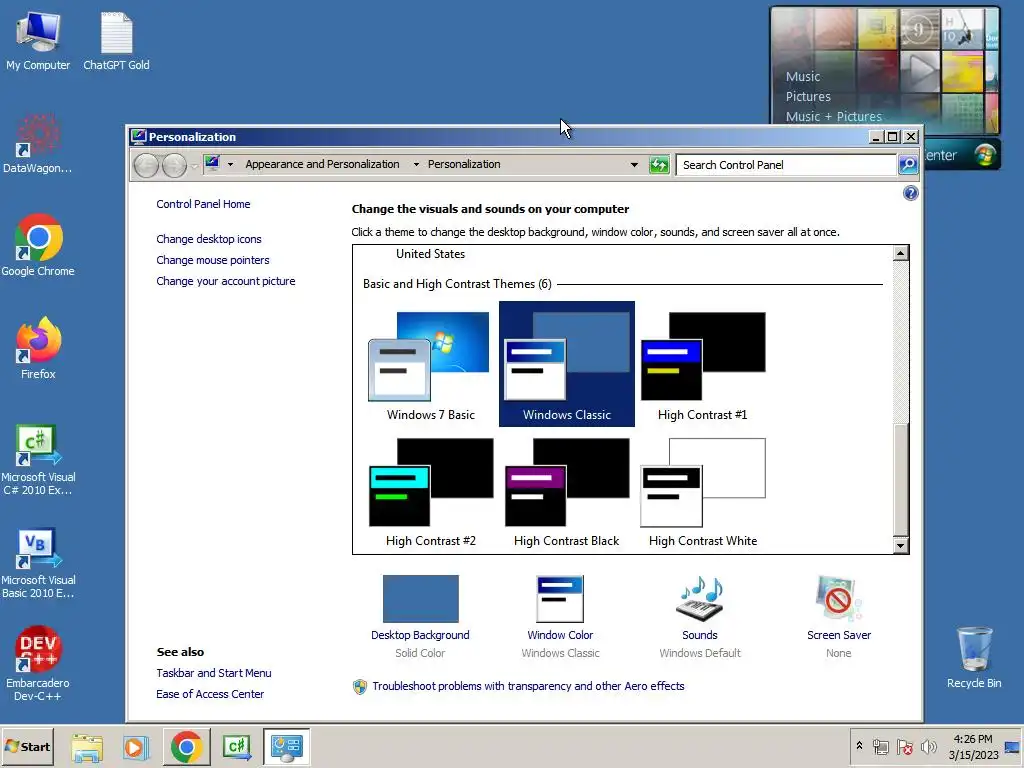Select the High Contrast #2 theme

click(x=430, y=490)
